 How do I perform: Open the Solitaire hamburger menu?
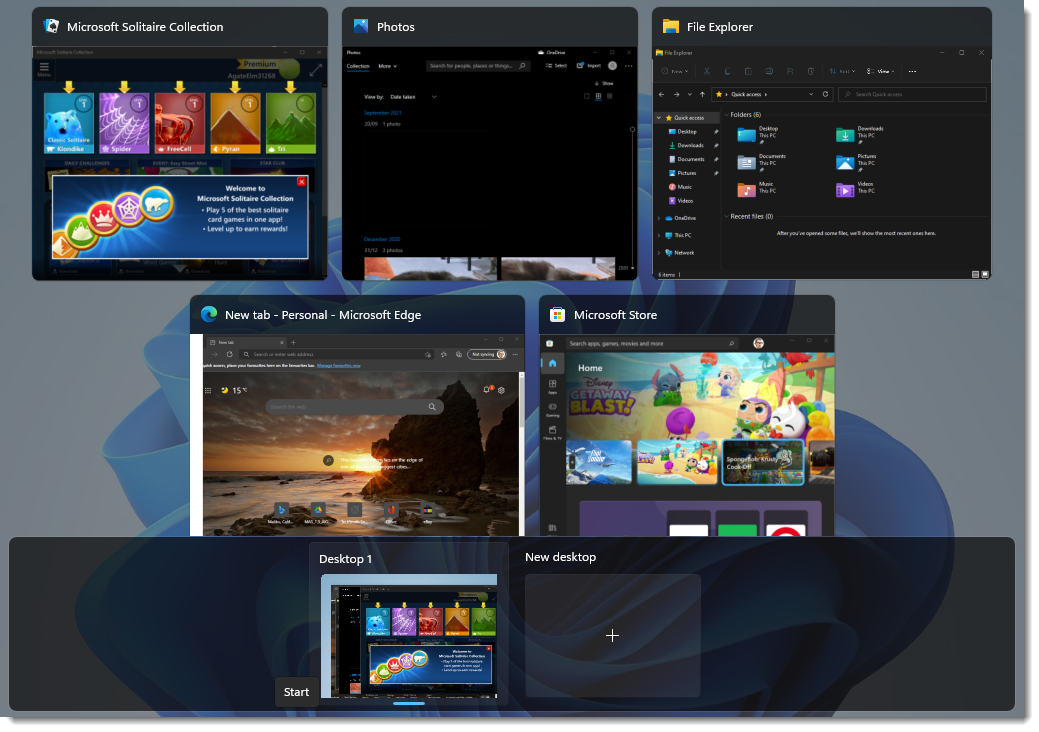44,66
